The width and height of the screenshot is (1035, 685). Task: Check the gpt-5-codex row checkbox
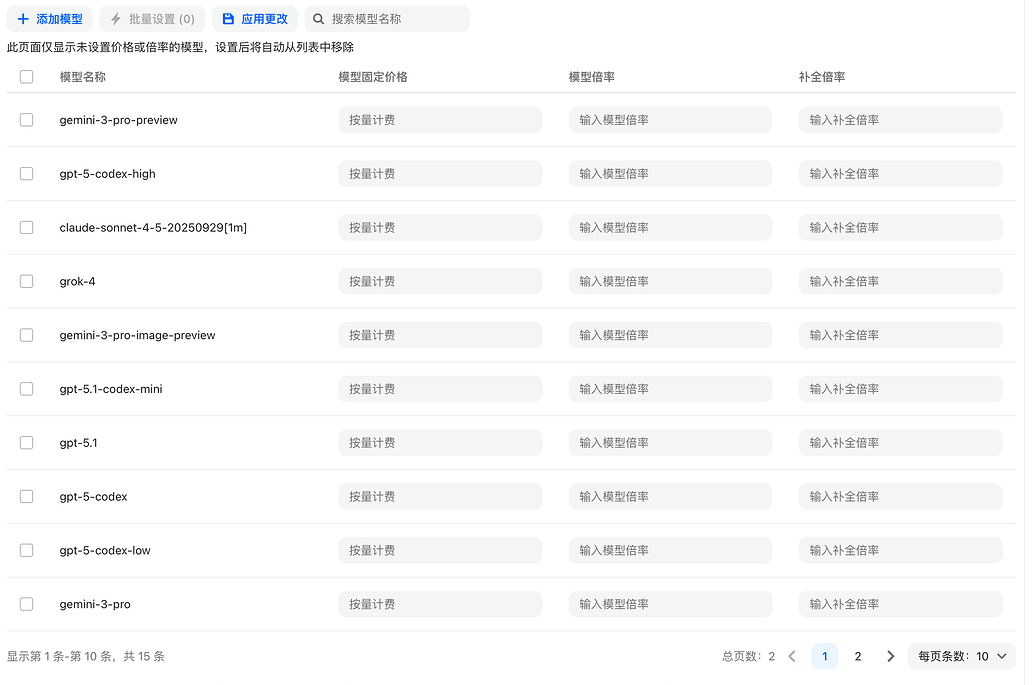click(x=26, y=496)
